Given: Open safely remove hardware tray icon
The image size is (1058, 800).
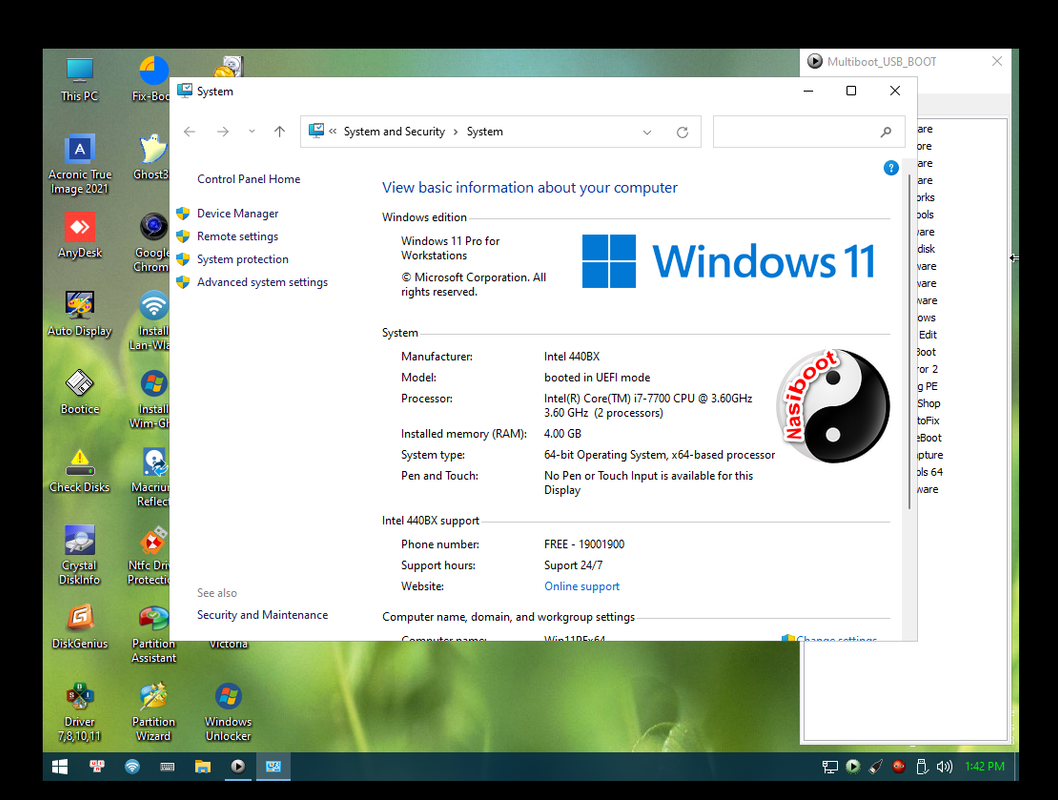Looking at the screenshot, I should tap(922, 766).
